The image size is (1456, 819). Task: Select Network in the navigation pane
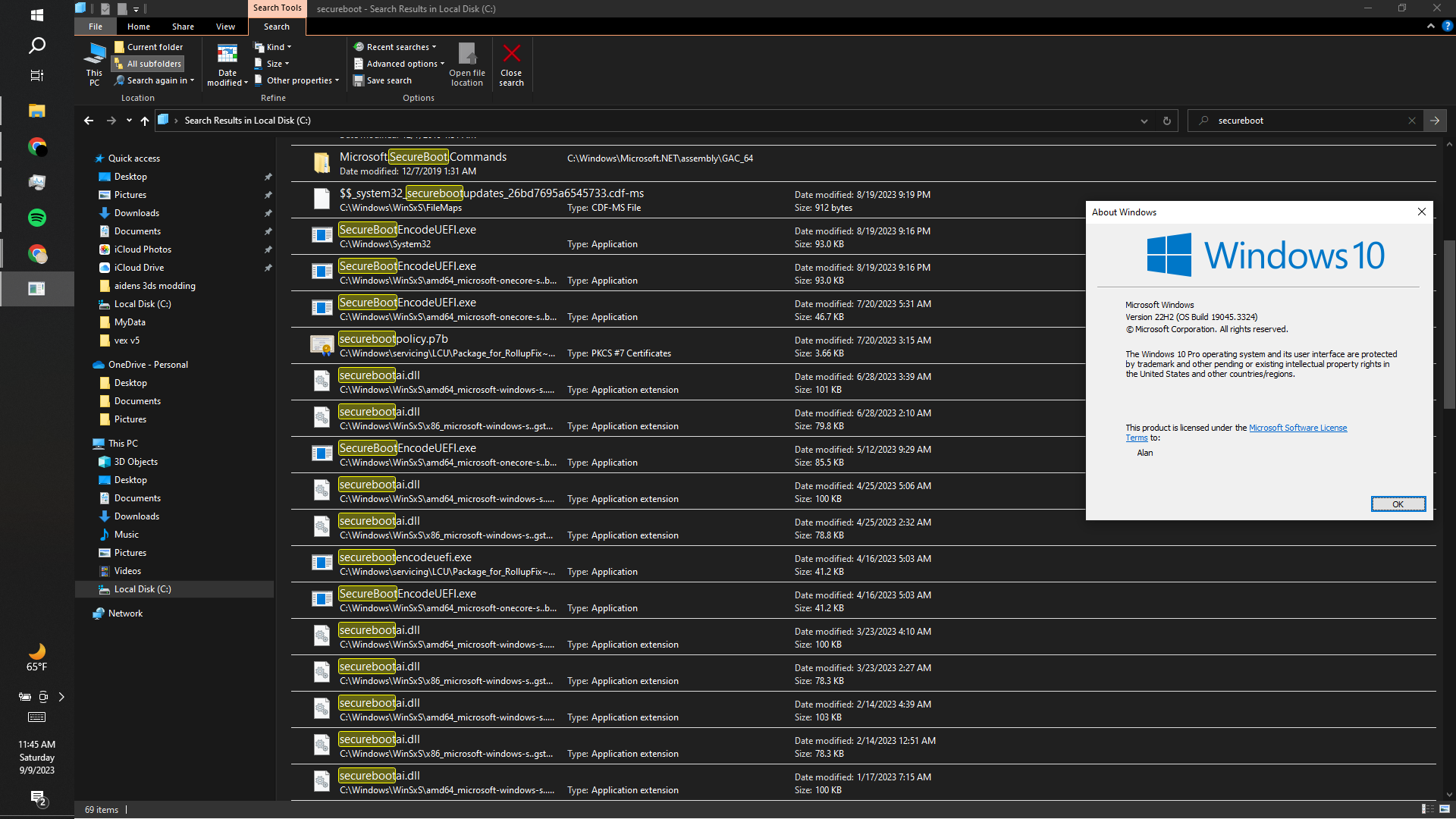[x=125, y=613]
